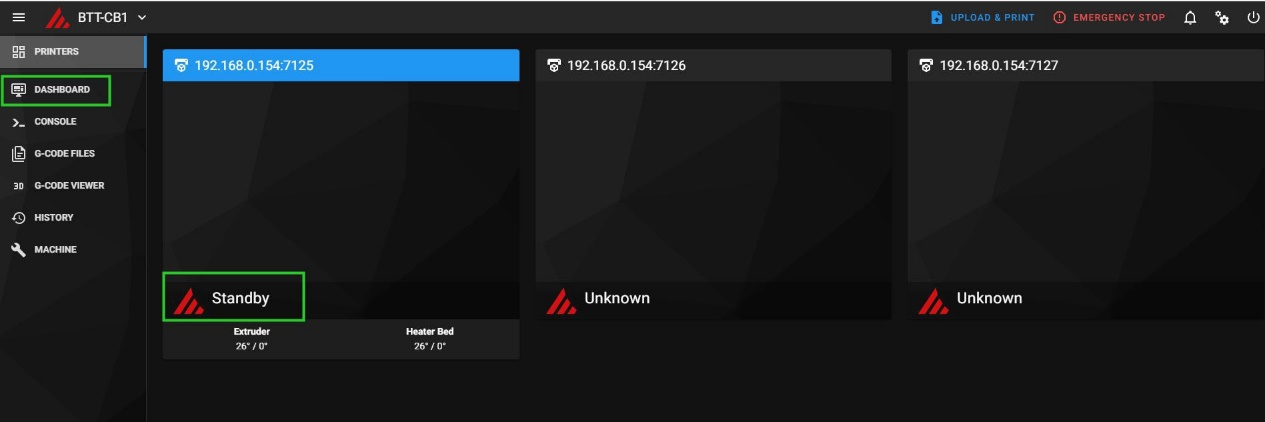Expand the BTT-CB1 printer dropdown
This screenshot has width=1265, height=422.
point(141,18)
